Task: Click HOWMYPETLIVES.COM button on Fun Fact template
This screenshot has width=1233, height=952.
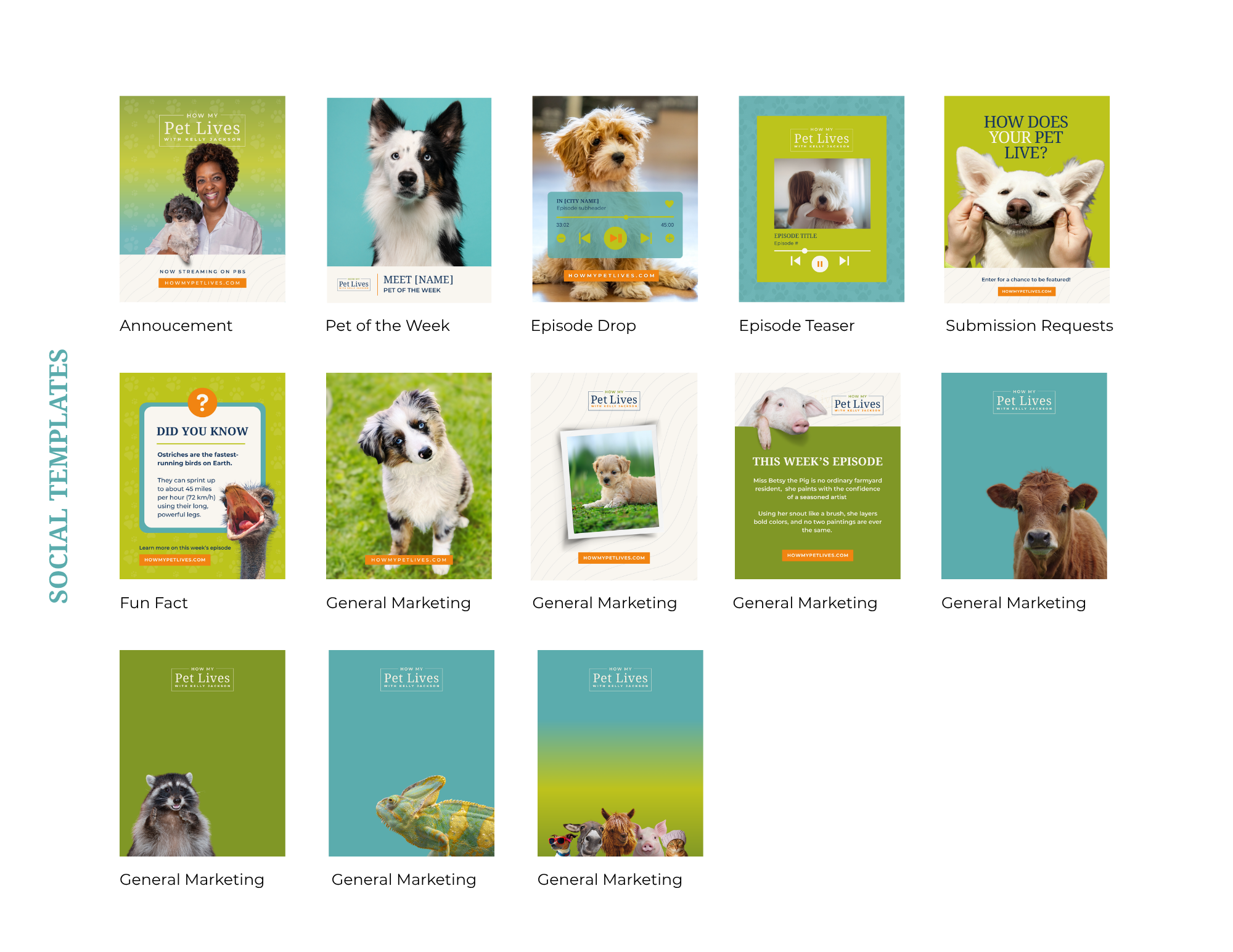Action: pos(175,559)
